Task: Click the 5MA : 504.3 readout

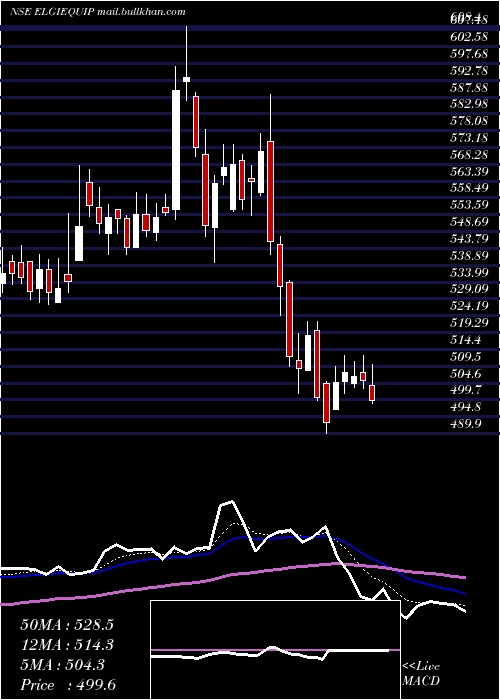Action: pos(62,665)
